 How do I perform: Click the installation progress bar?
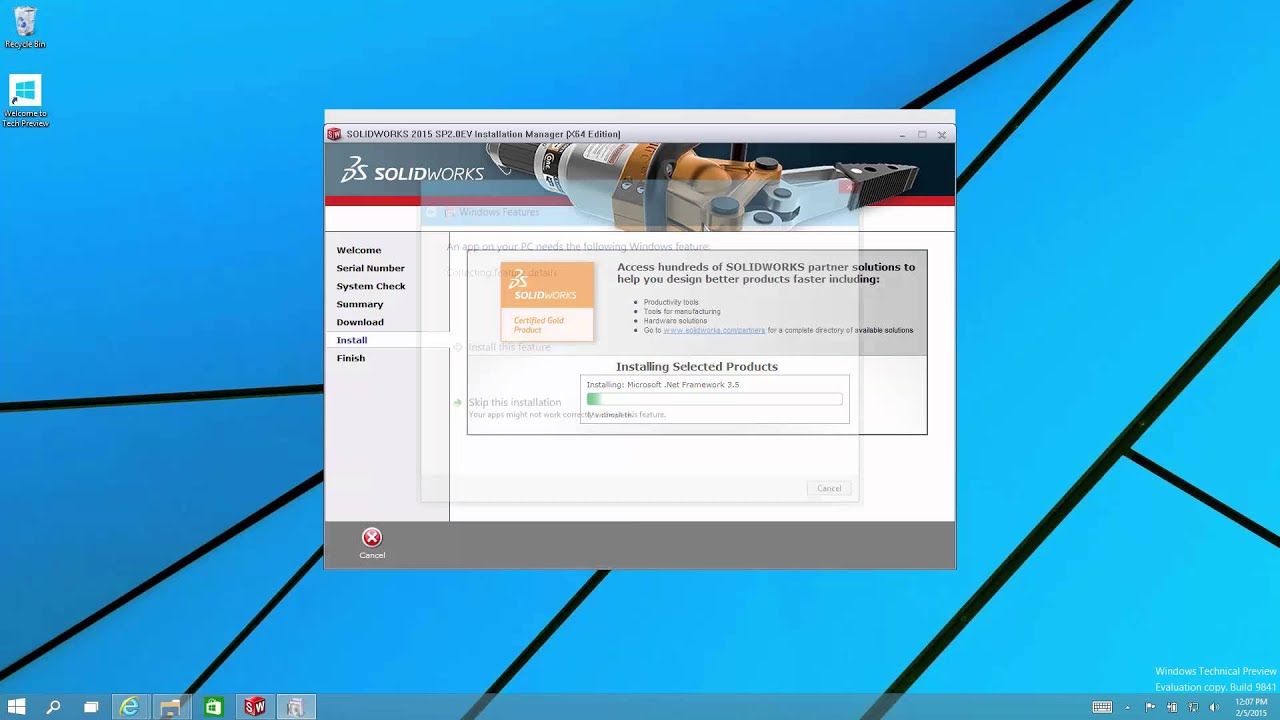point(714,399)
